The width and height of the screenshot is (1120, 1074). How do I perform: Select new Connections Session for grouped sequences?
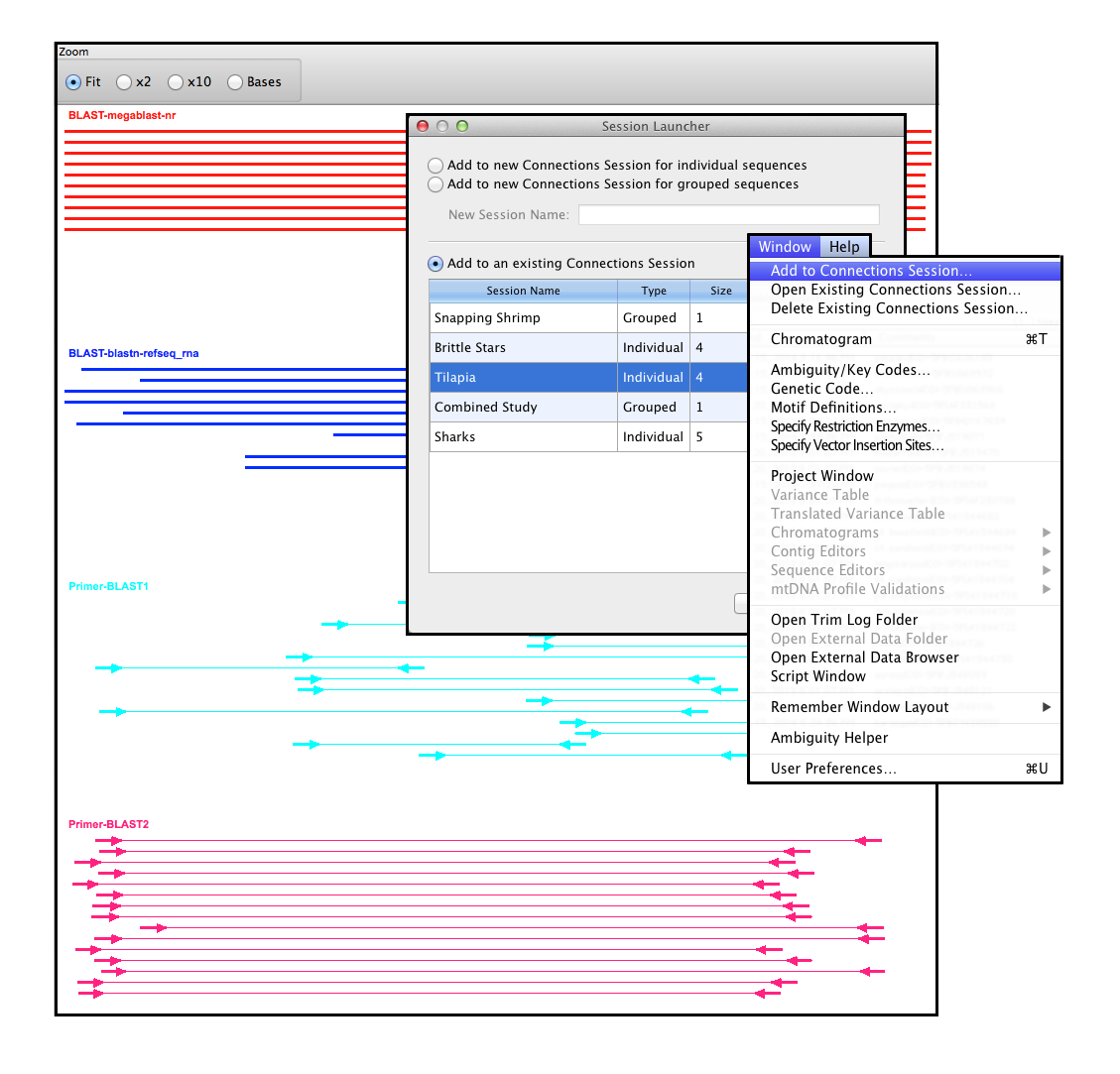[436, 184]
